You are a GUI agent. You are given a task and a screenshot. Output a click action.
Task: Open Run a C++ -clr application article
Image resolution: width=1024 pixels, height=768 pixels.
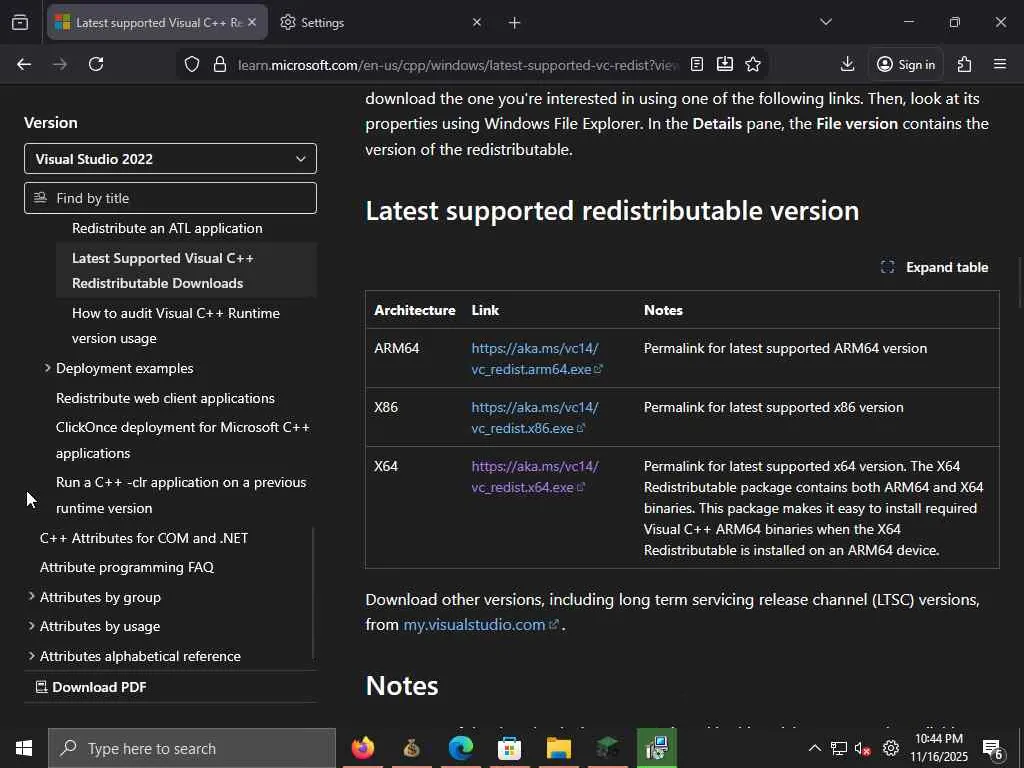[181, 495]
